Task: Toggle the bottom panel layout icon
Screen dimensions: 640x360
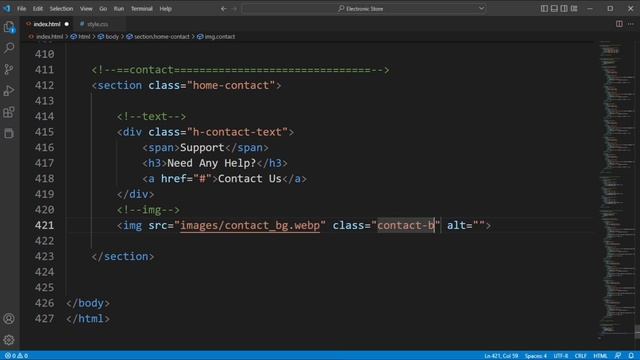Action: 554,9
